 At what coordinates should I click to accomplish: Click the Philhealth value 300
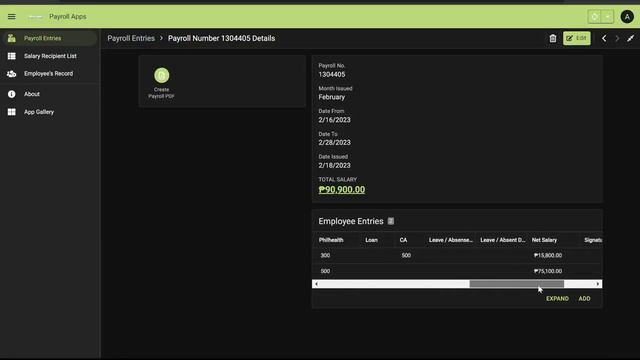pos(325,256)
